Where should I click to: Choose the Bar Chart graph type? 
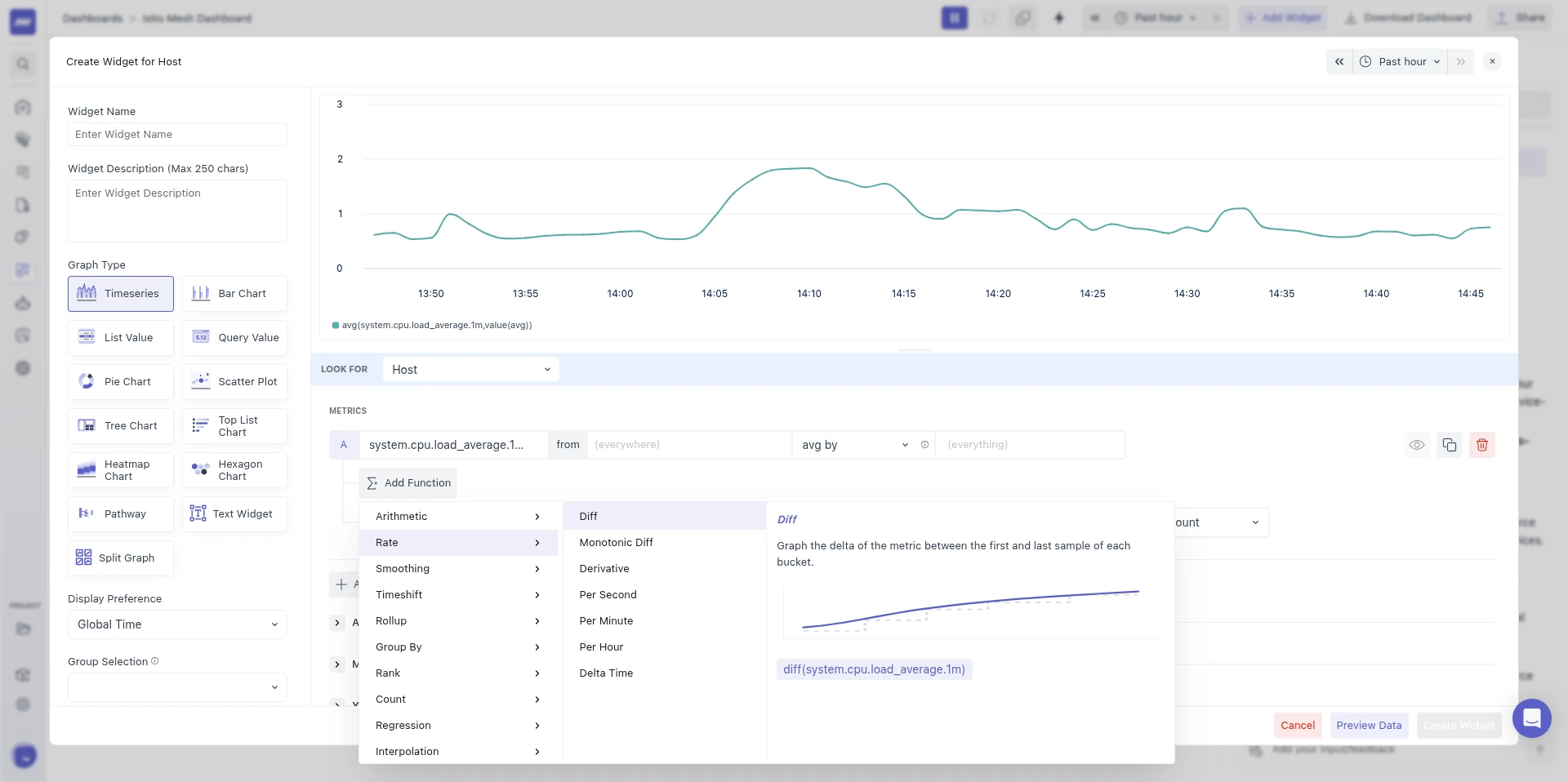point(234,294)
